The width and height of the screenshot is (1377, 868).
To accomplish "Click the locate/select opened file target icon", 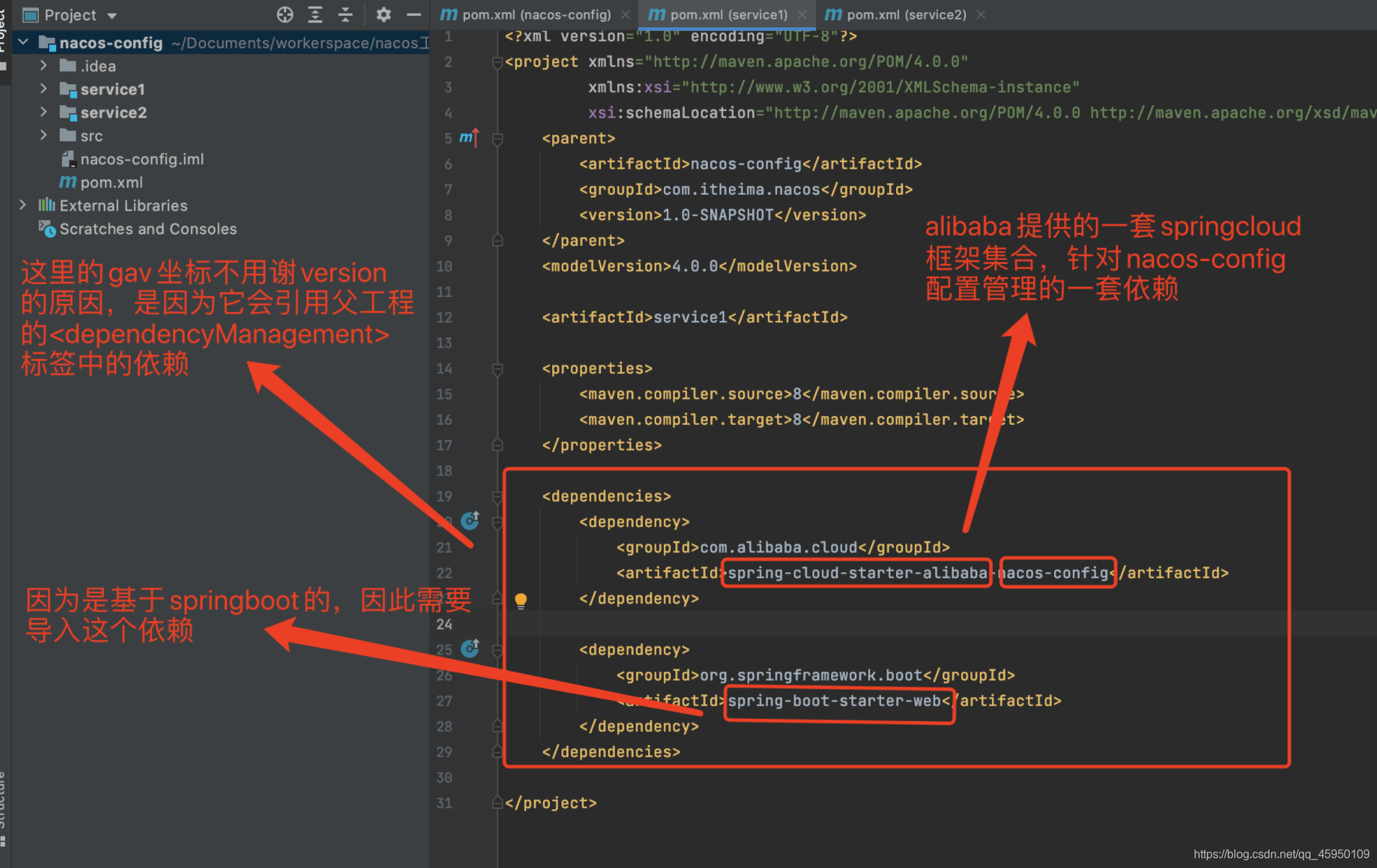I will pyautogui.click(x=285, y=14).
